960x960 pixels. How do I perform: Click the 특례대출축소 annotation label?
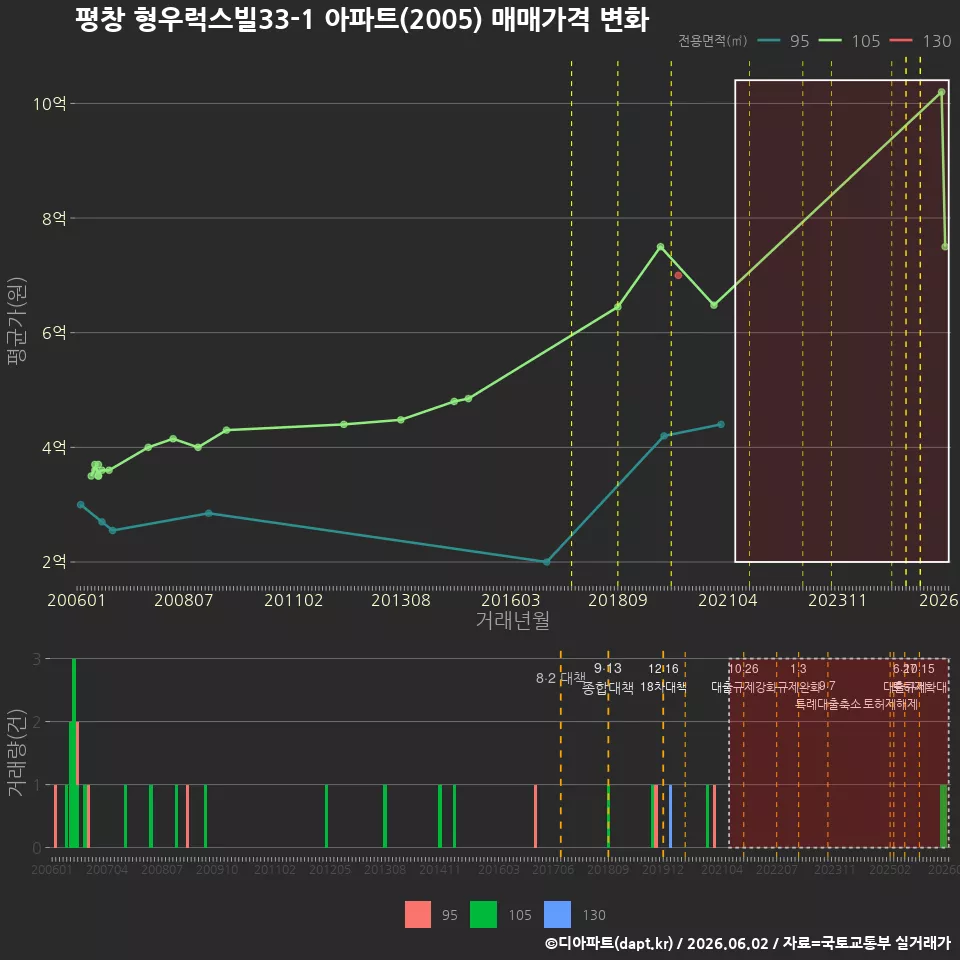coord(827,704)
